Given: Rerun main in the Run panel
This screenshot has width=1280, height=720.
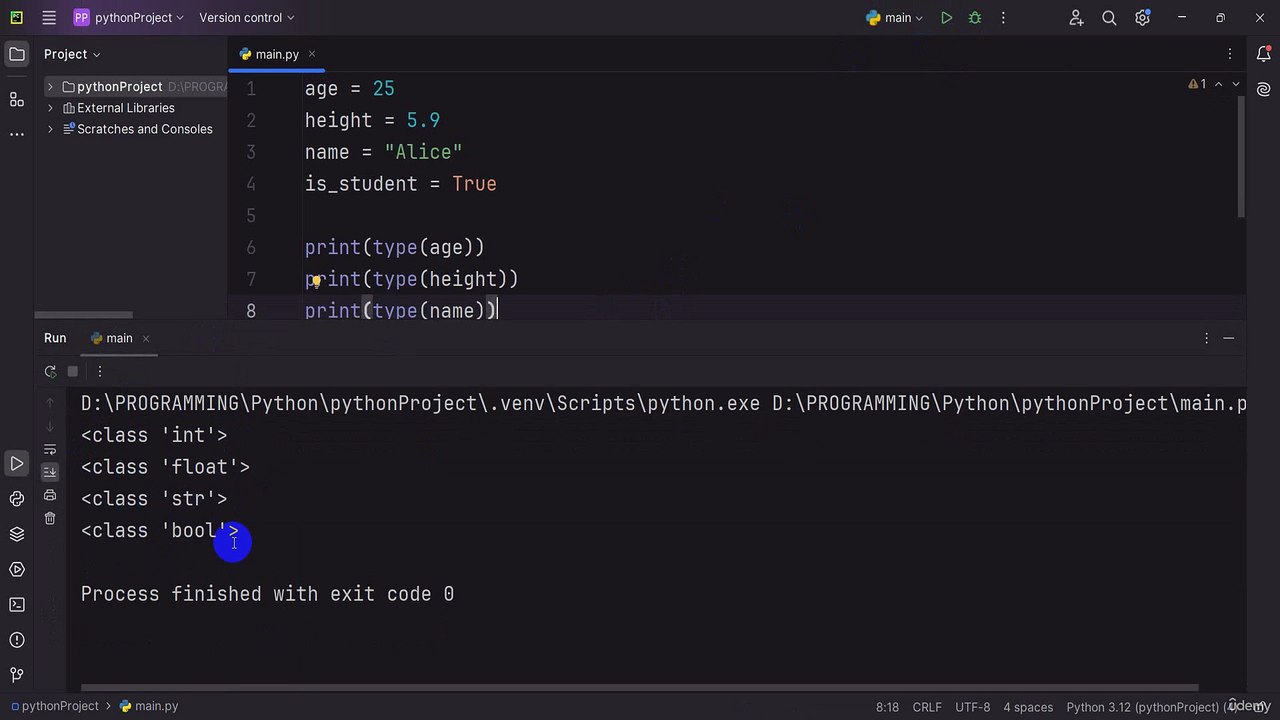Looking at the screenshot, I should 50,371.
